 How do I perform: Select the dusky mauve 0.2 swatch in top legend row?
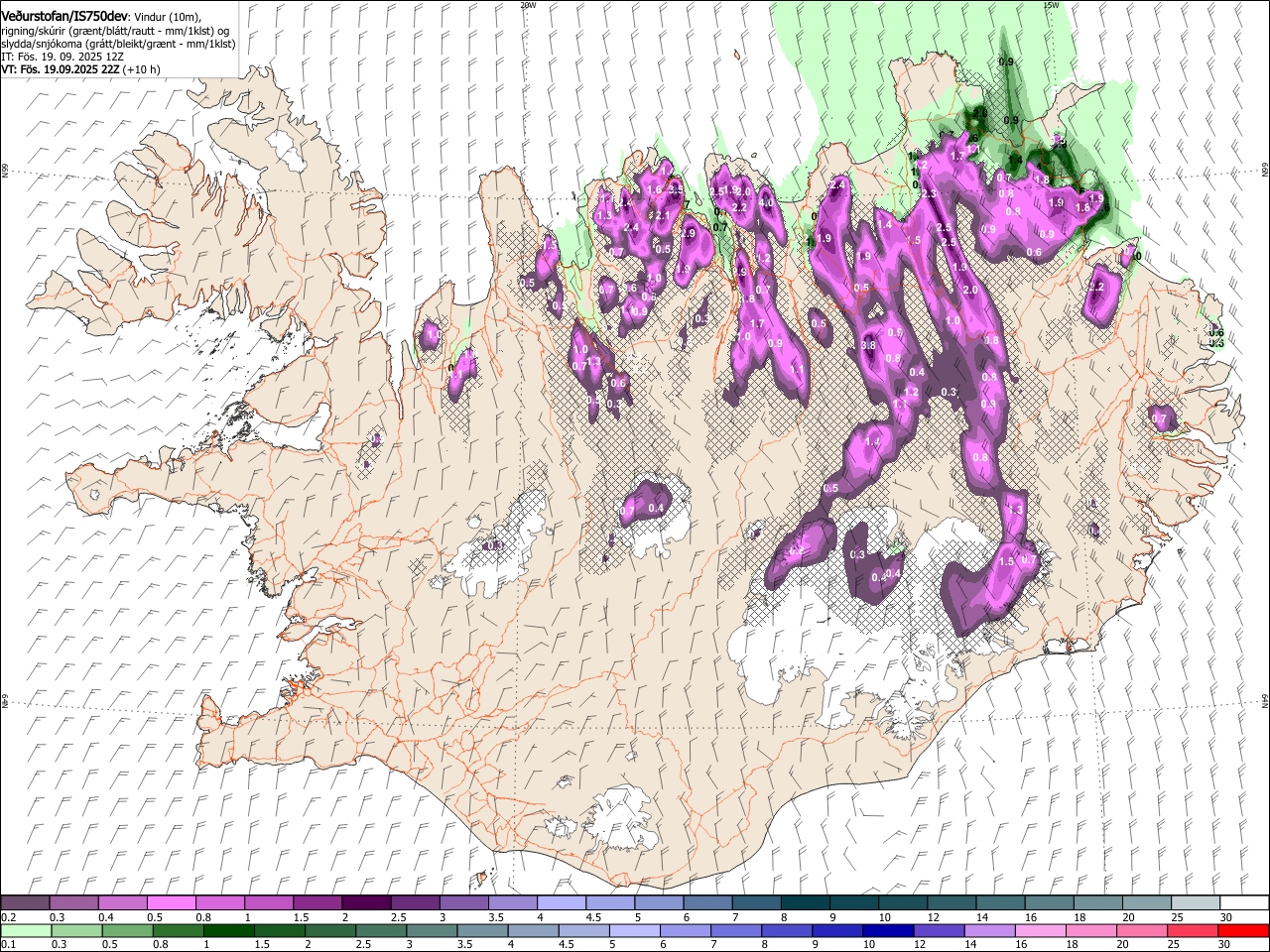tap(25, 903)
